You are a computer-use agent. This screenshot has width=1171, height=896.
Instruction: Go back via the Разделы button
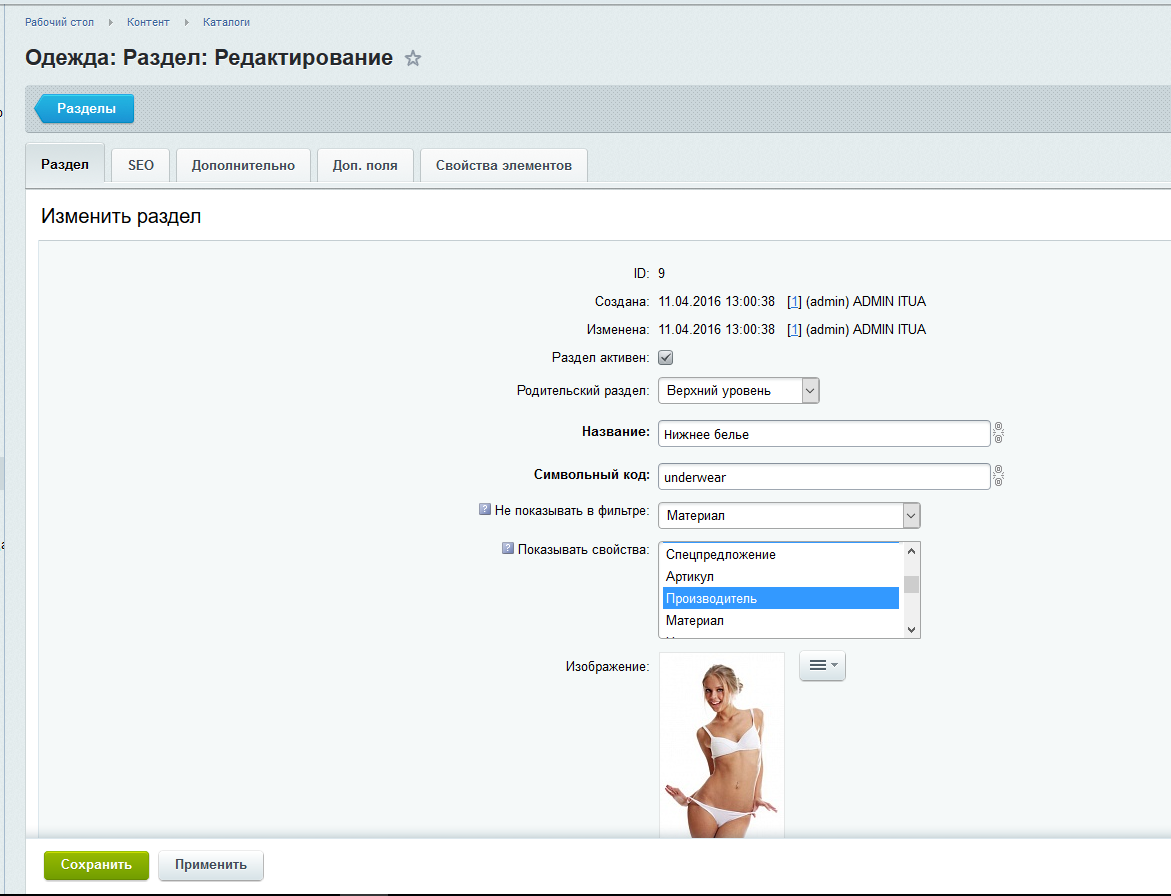click(x=85, y=109)
